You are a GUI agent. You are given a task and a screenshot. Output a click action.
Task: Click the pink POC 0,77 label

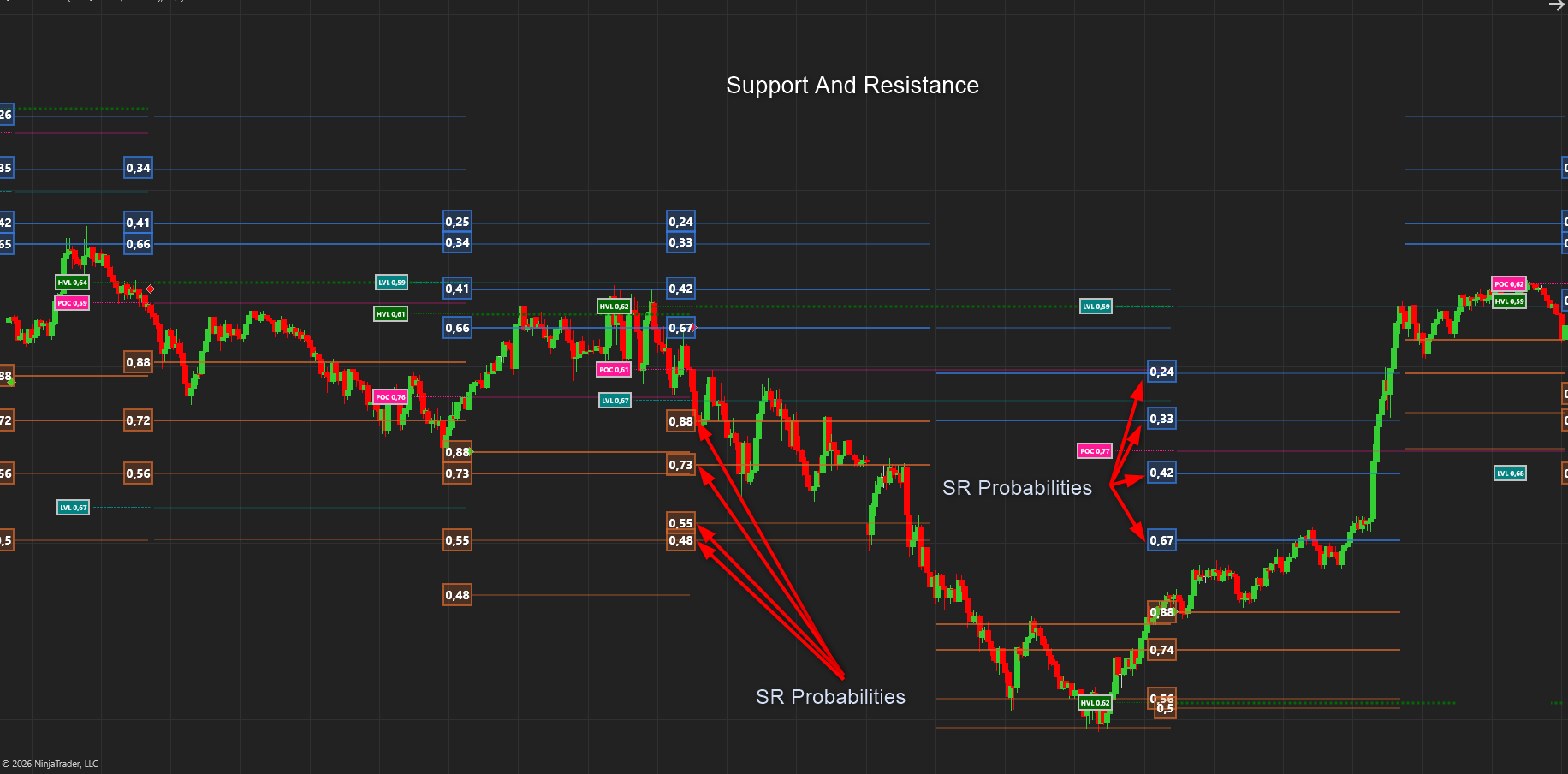(x=1094, y=451)
